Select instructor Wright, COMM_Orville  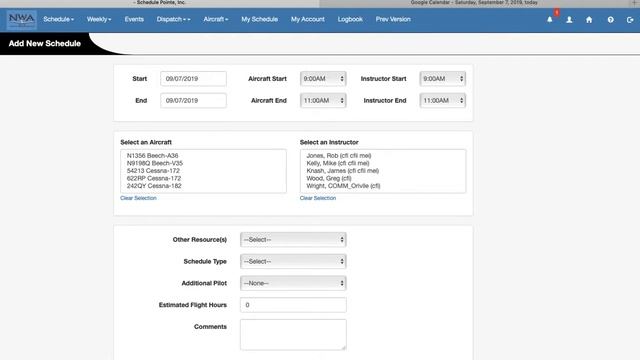[x=343, y=186]
